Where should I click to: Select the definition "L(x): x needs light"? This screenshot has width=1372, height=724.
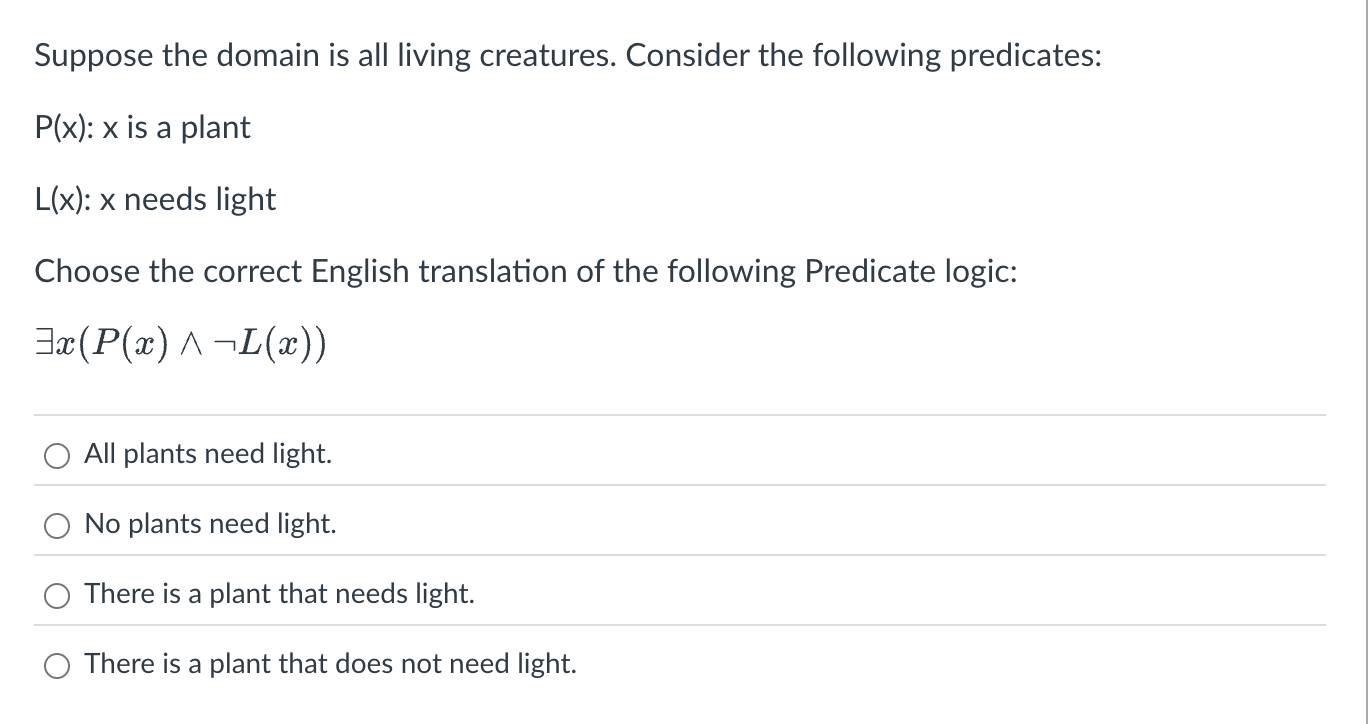(155, 199)
